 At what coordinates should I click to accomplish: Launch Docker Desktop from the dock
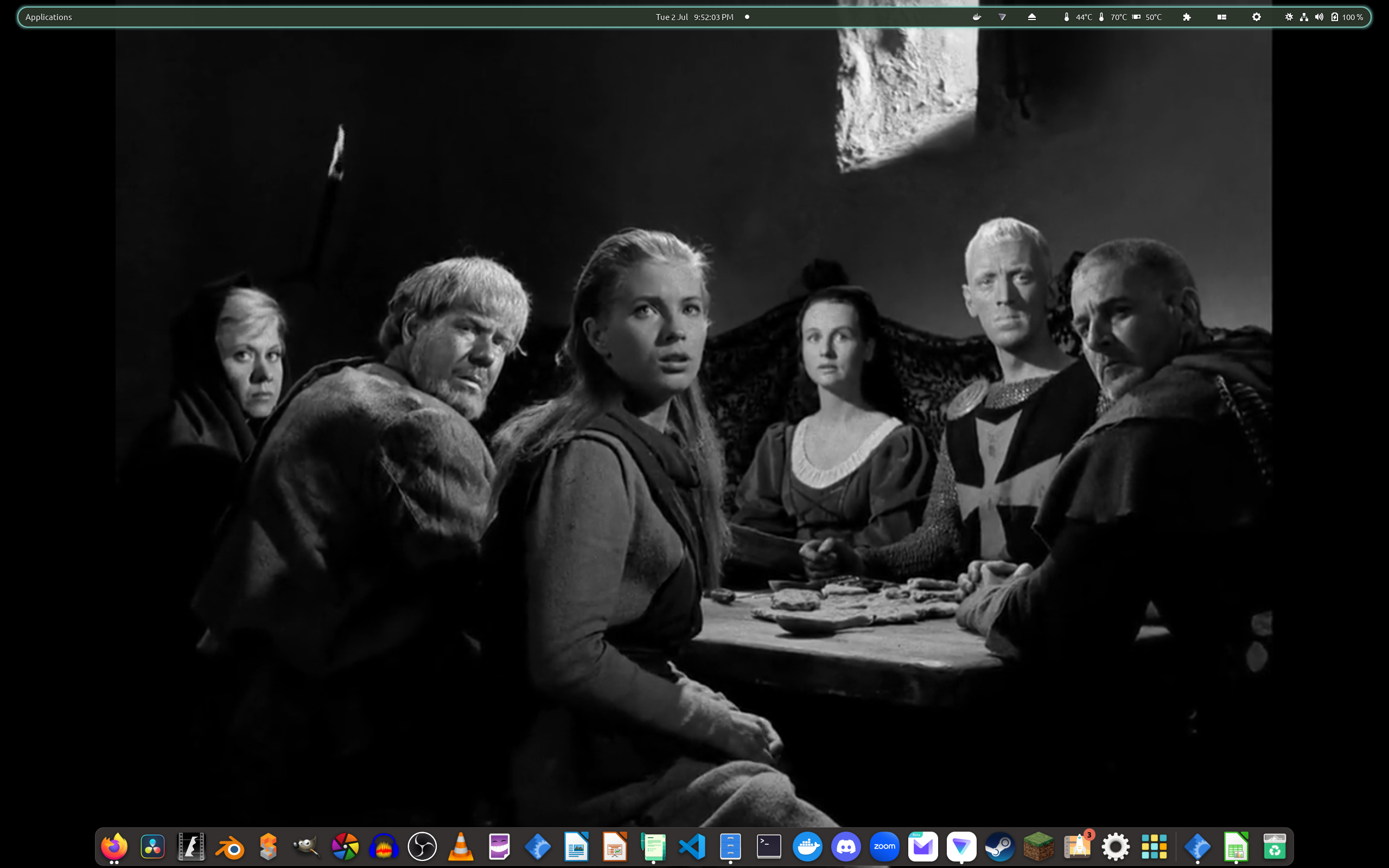coord(807,846)
